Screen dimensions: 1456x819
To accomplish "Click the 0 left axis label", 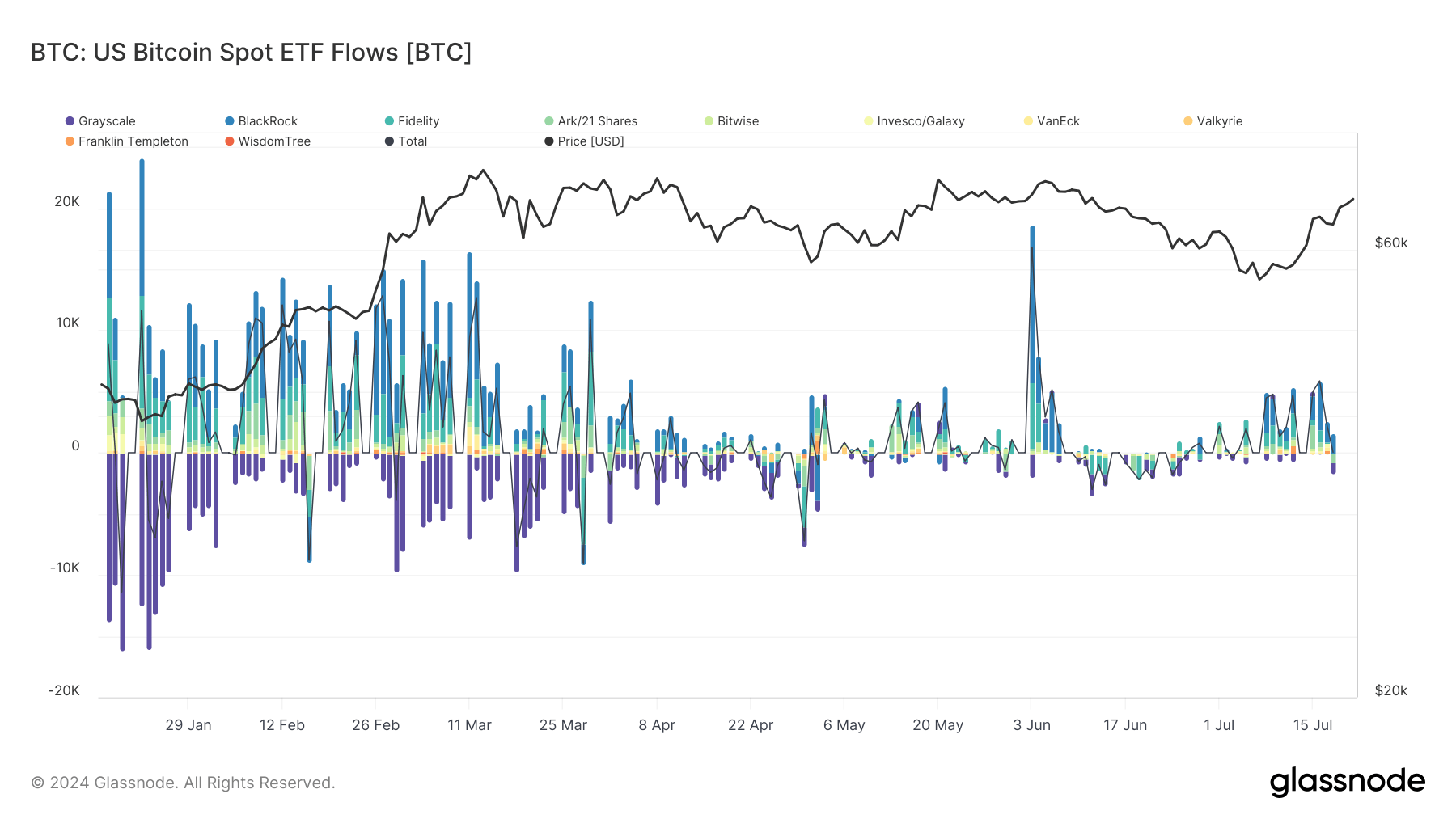I will point(76,446).
